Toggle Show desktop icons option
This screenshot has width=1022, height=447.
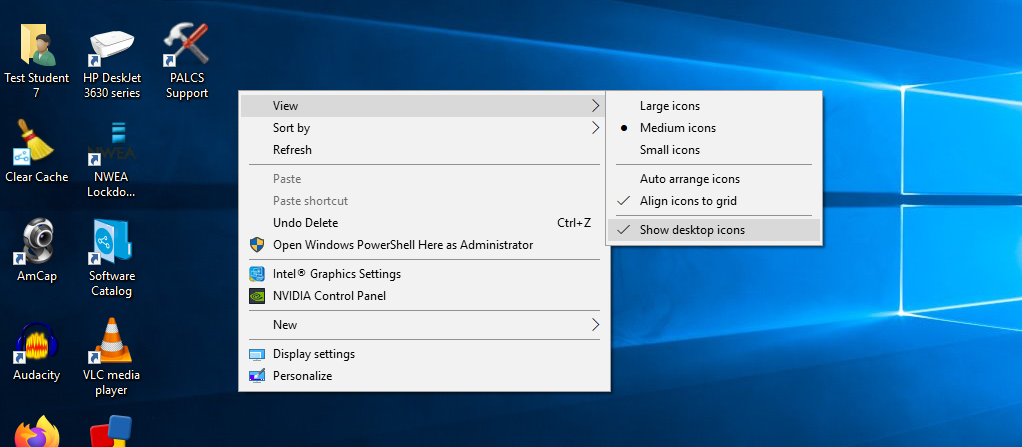(x=692, y=230)
